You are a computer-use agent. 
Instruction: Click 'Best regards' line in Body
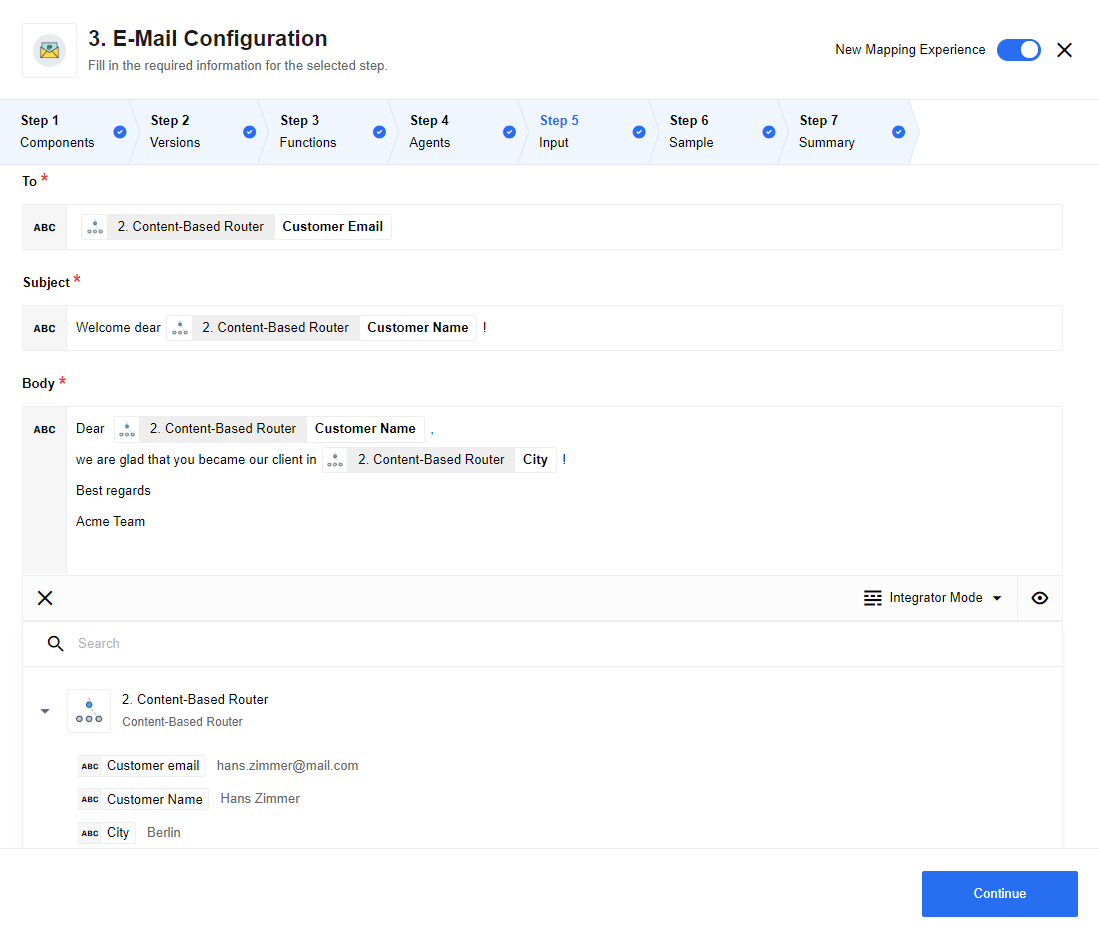point(113,490)
